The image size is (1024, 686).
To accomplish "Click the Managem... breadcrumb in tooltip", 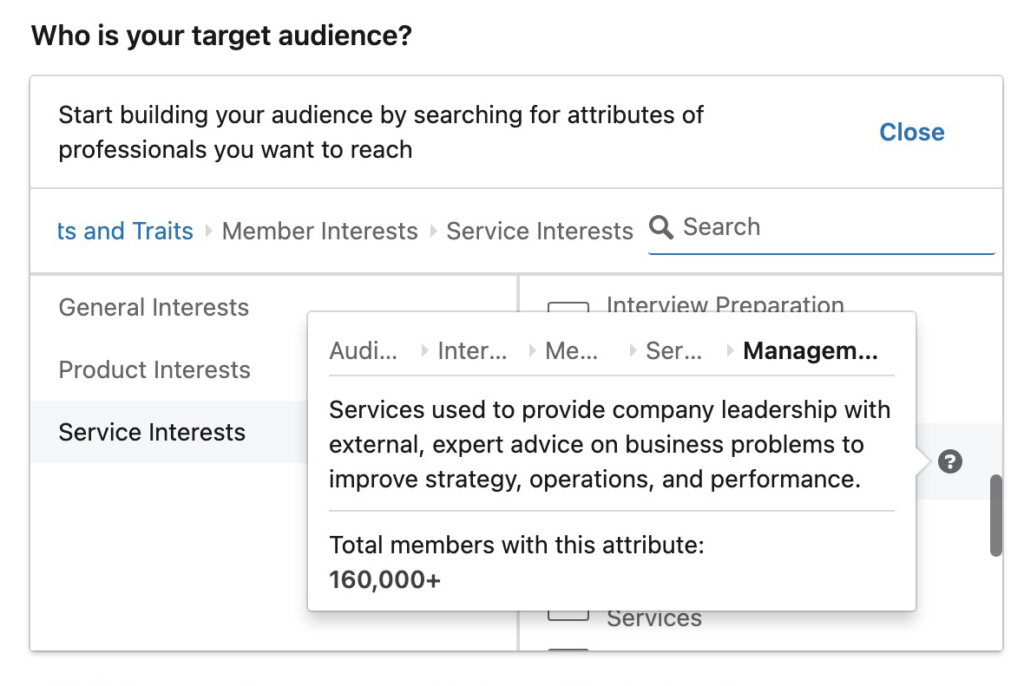I will point(810,351).
